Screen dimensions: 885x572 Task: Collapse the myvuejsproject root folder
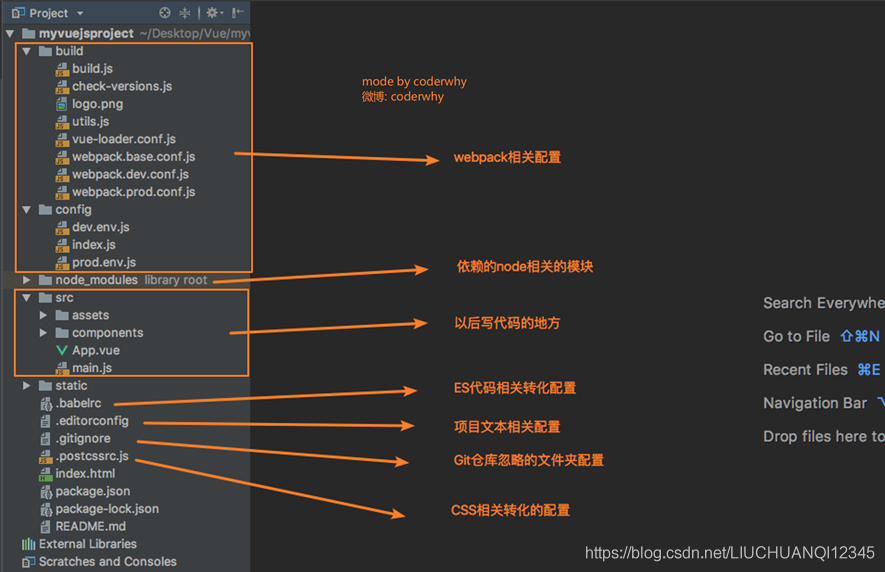(10, 33)
